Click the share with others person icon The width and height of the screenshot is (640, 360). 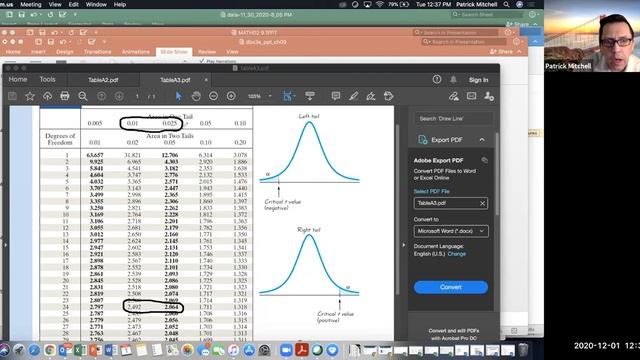click(x=489, y=96)
